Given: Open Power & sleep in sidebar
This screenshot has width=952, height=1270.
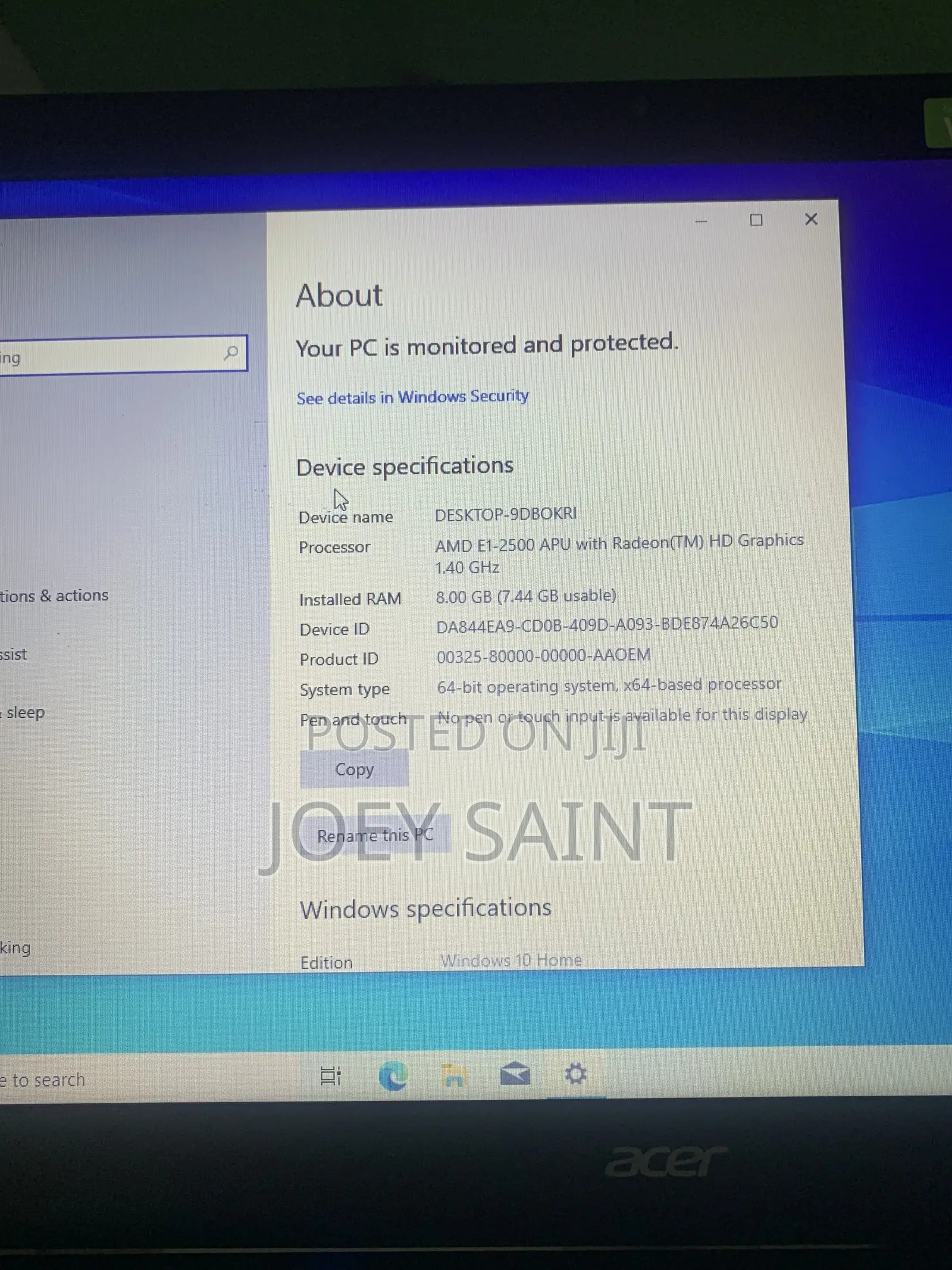Looking at the screenshot, I should [x=23, y=712].
